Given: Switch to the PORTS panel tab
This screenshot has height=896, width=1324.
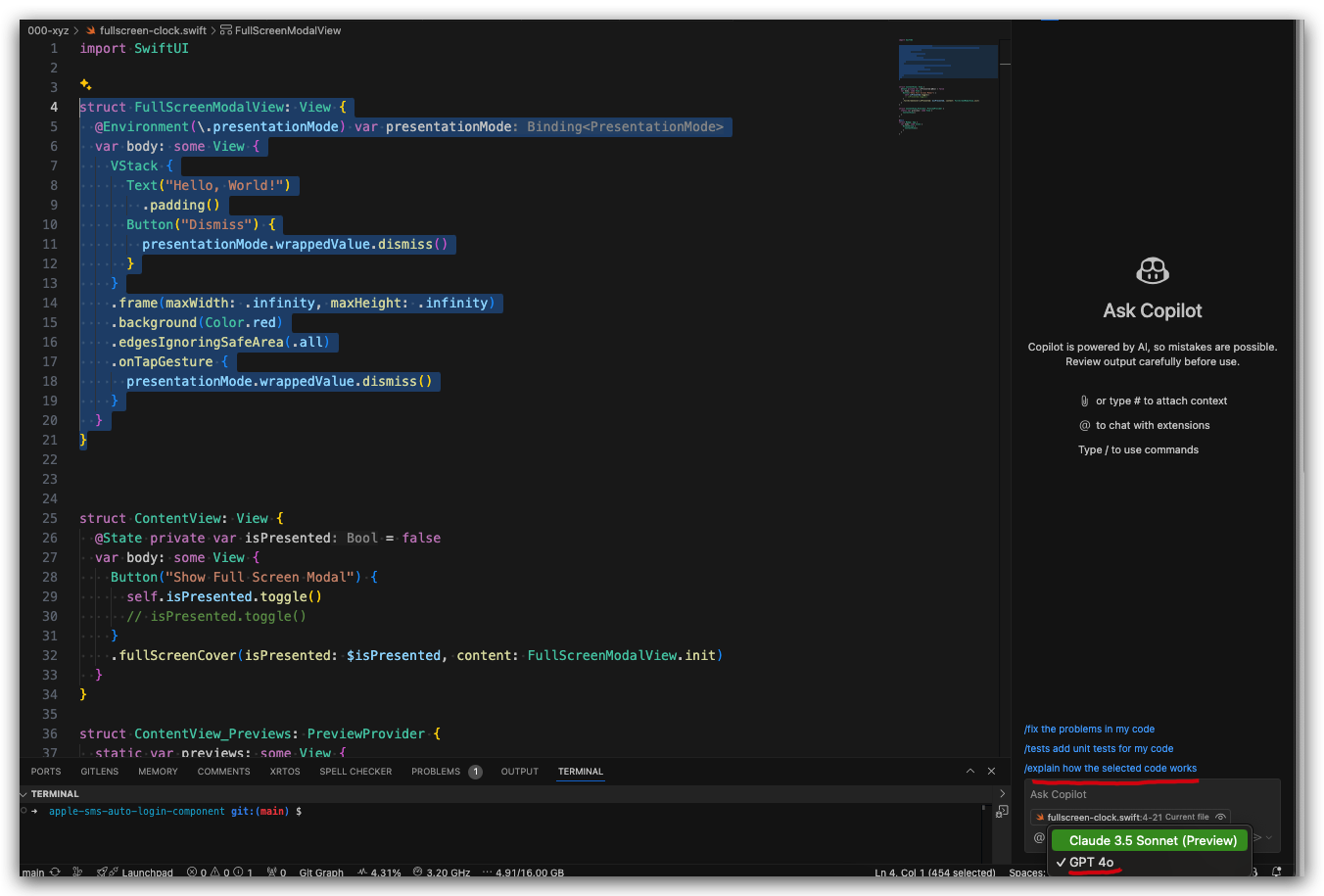Looking at the screenshot, I should pos(46,772).
